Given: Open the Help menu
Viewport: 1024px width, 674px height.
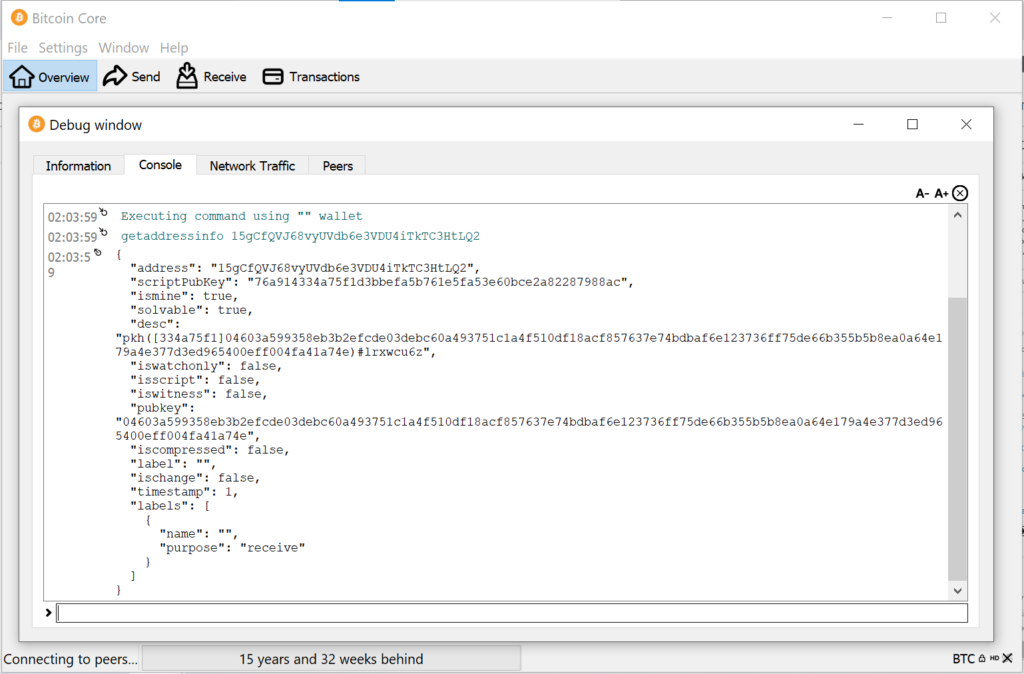Looking at the screenshot, I should pos(174,48).
